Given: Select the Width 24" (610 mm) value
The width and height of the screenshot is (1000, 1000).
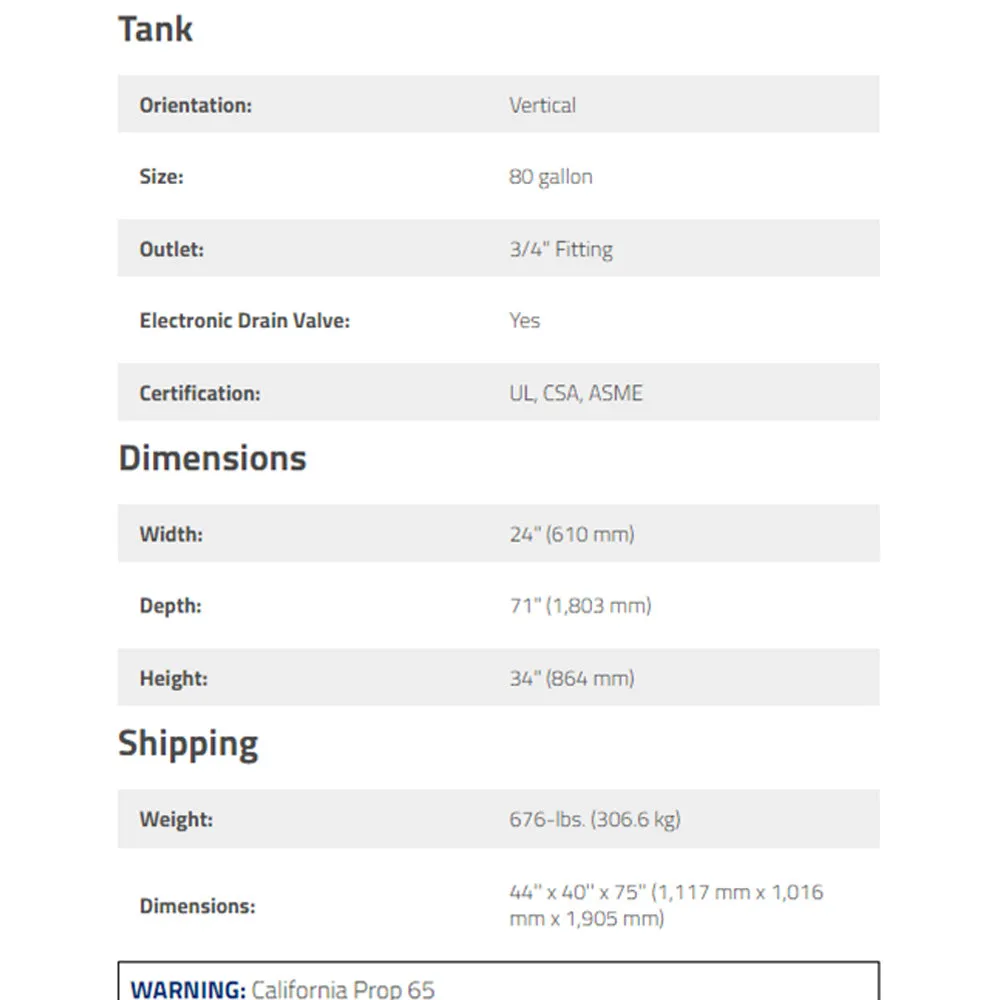Looking at the screenshot, I should click(x=571, y=534).
